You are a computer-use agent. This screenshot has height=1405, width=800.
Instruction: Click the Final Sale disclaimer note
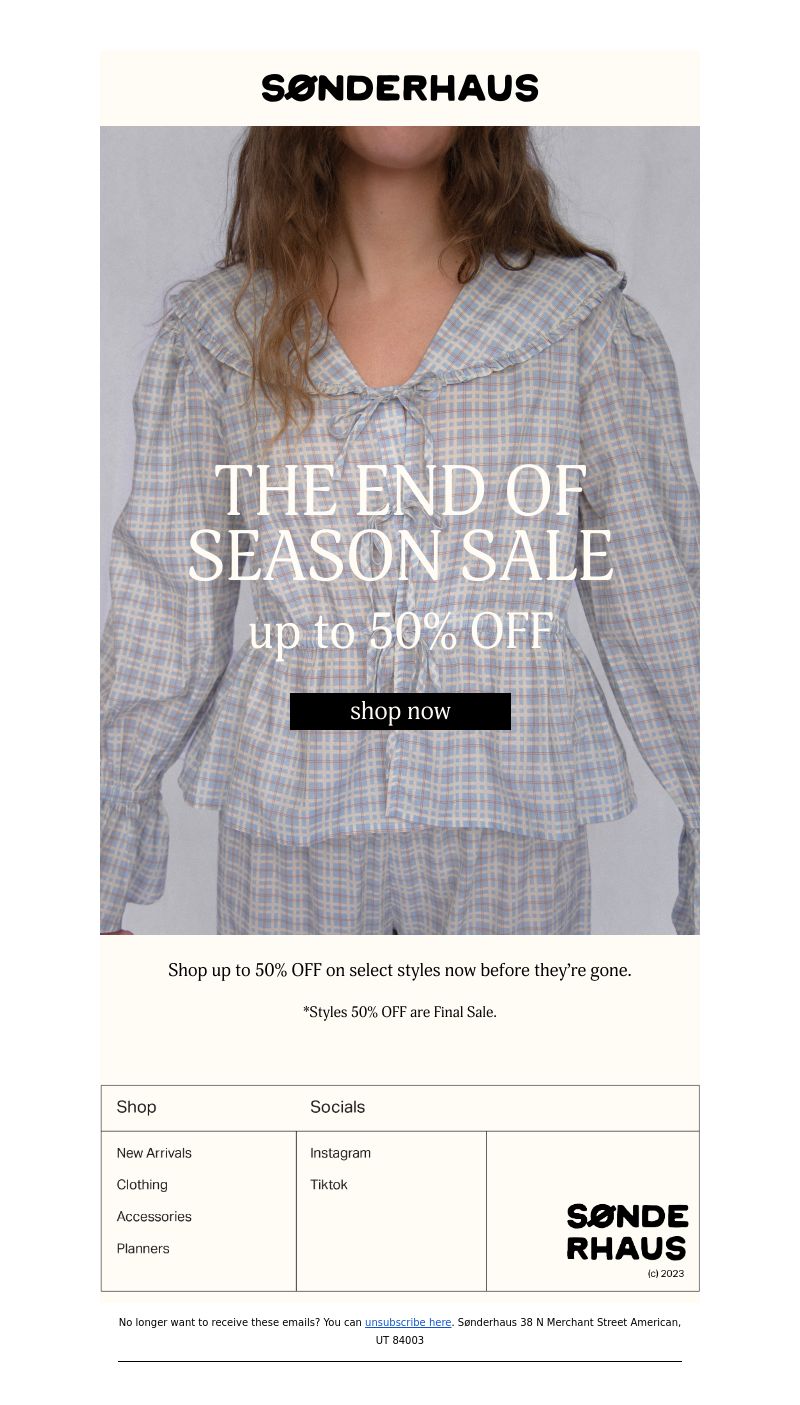click(400, 1012)
